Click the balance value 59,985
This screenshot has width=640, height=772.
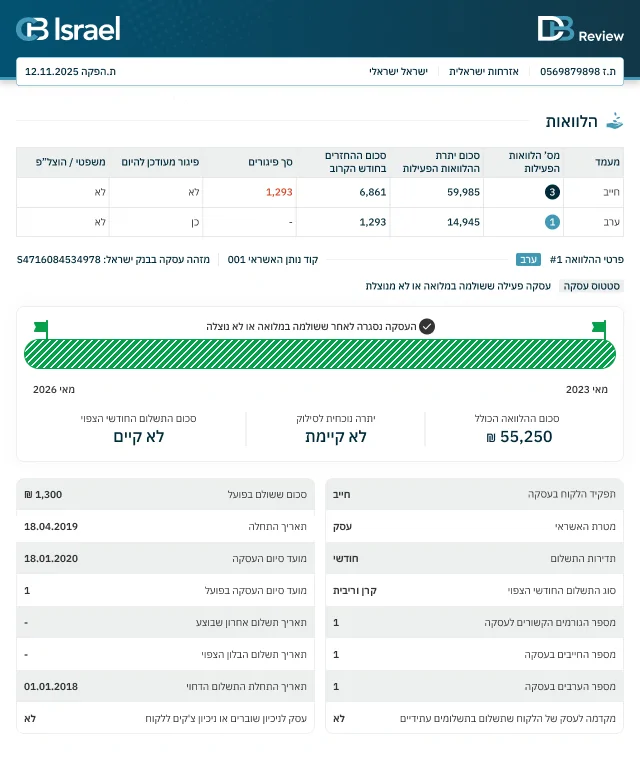(463, 192)
